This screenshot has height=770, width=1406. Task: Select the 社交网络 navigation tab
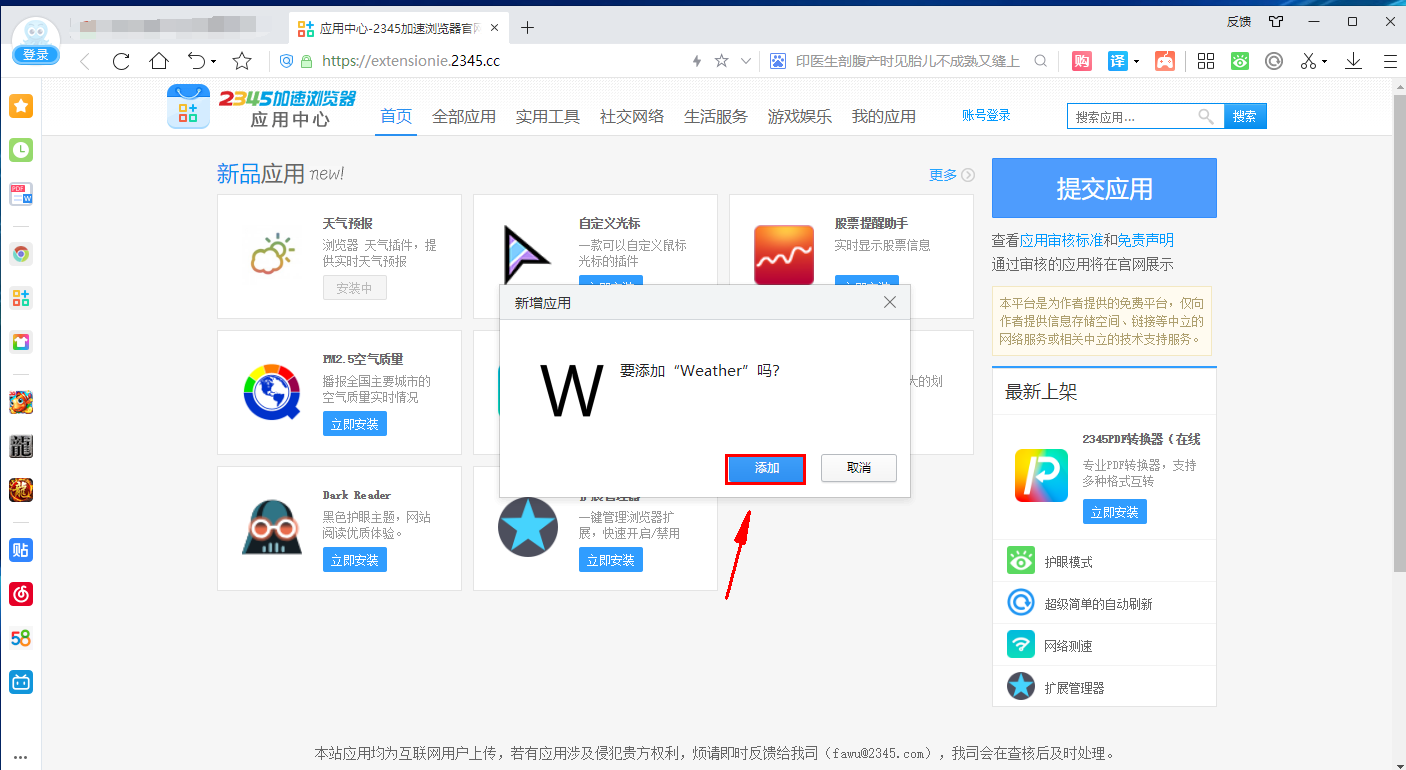632,116
